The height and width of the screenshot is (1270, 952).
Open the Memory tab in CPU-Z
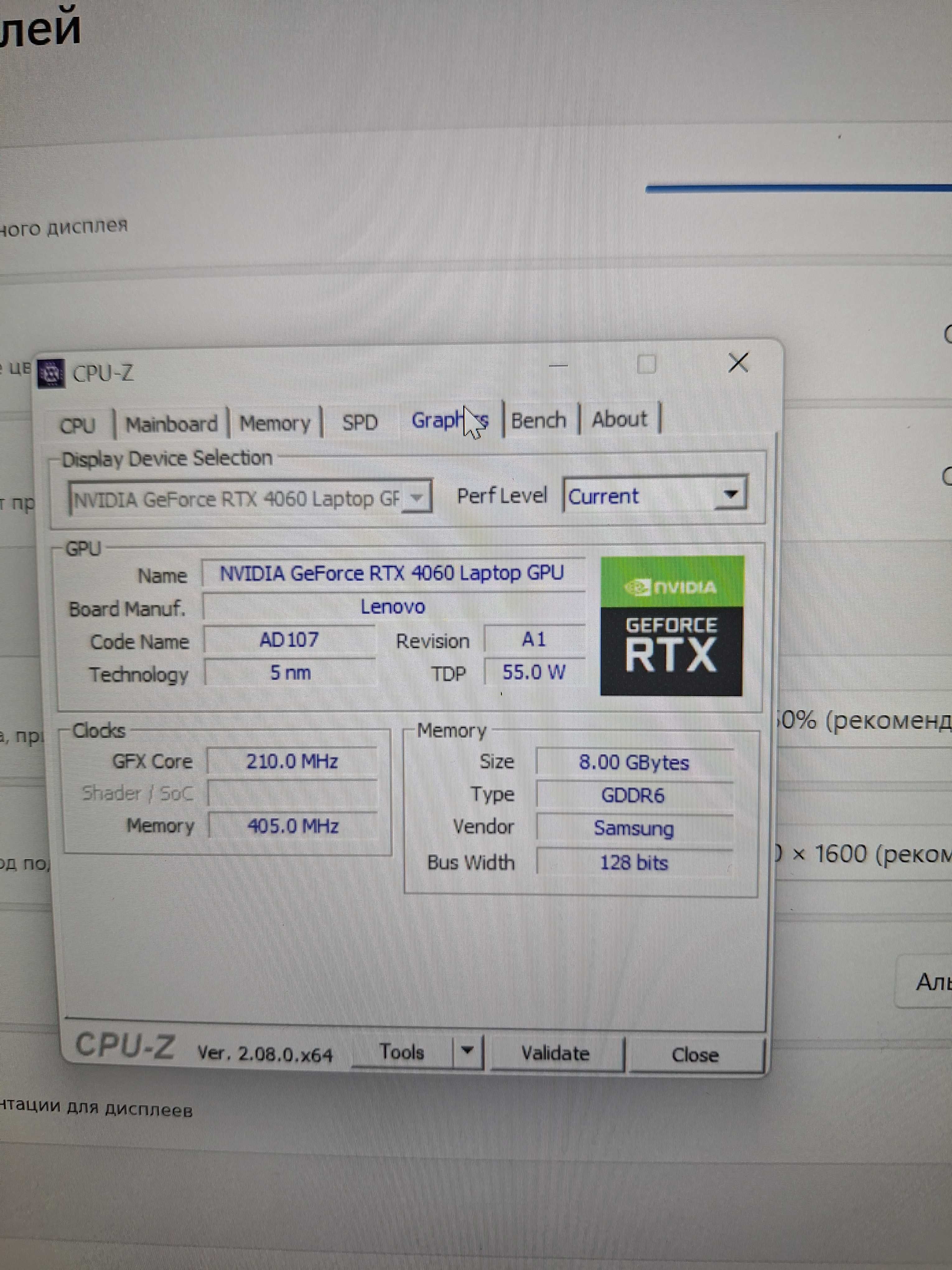275,423
